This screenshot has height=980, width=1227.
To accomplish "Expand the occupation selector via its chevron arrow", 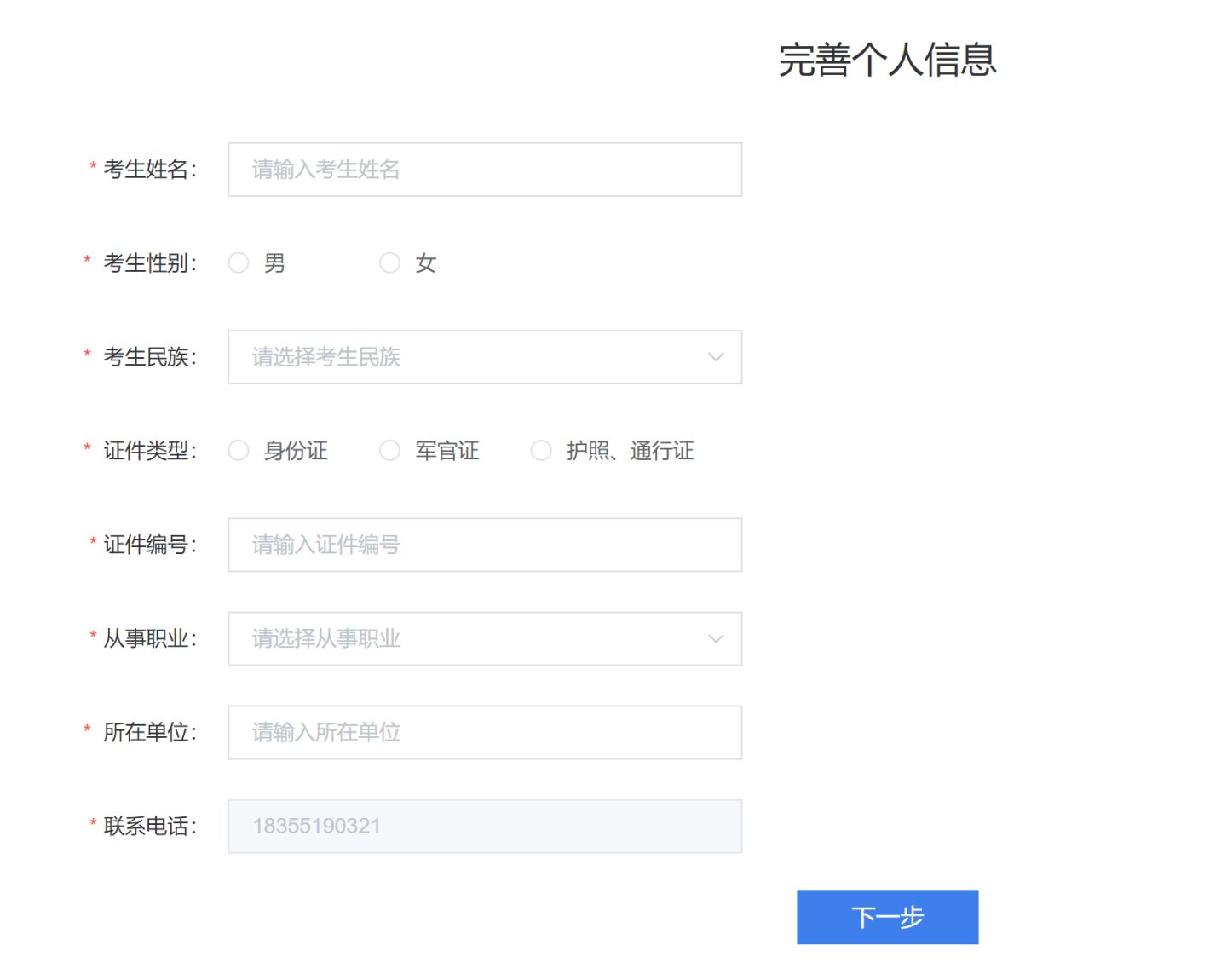I will (715, 638).
